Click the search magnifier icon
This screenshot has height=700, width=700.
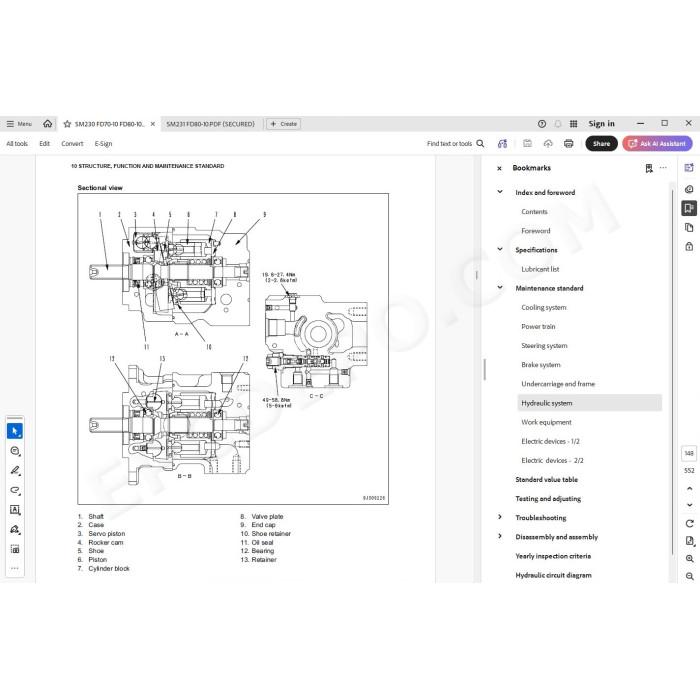pyautogui.click(x=480, y=143)
